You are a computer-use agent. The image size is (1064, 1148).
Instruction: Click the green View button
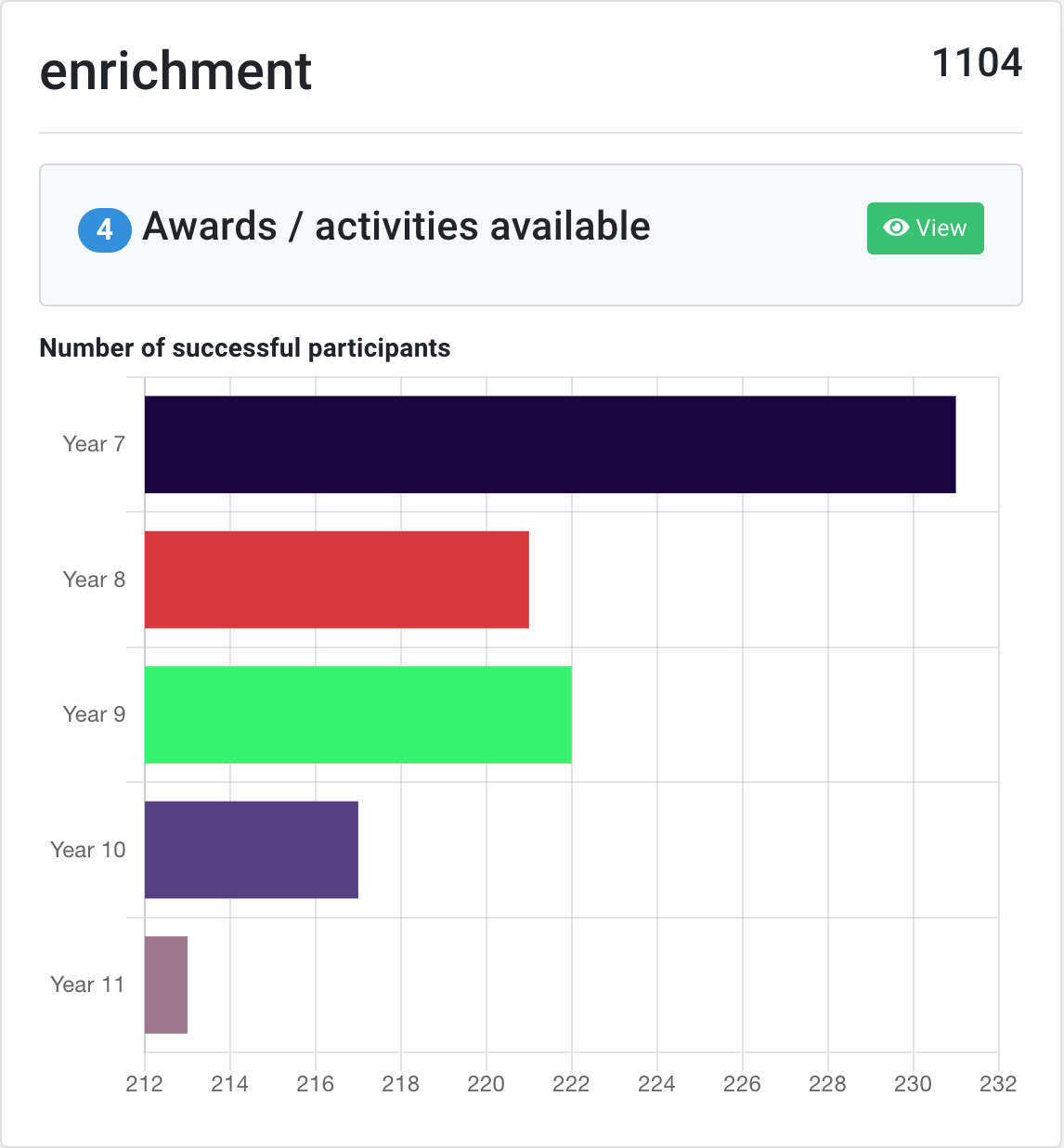pos(925,228)
